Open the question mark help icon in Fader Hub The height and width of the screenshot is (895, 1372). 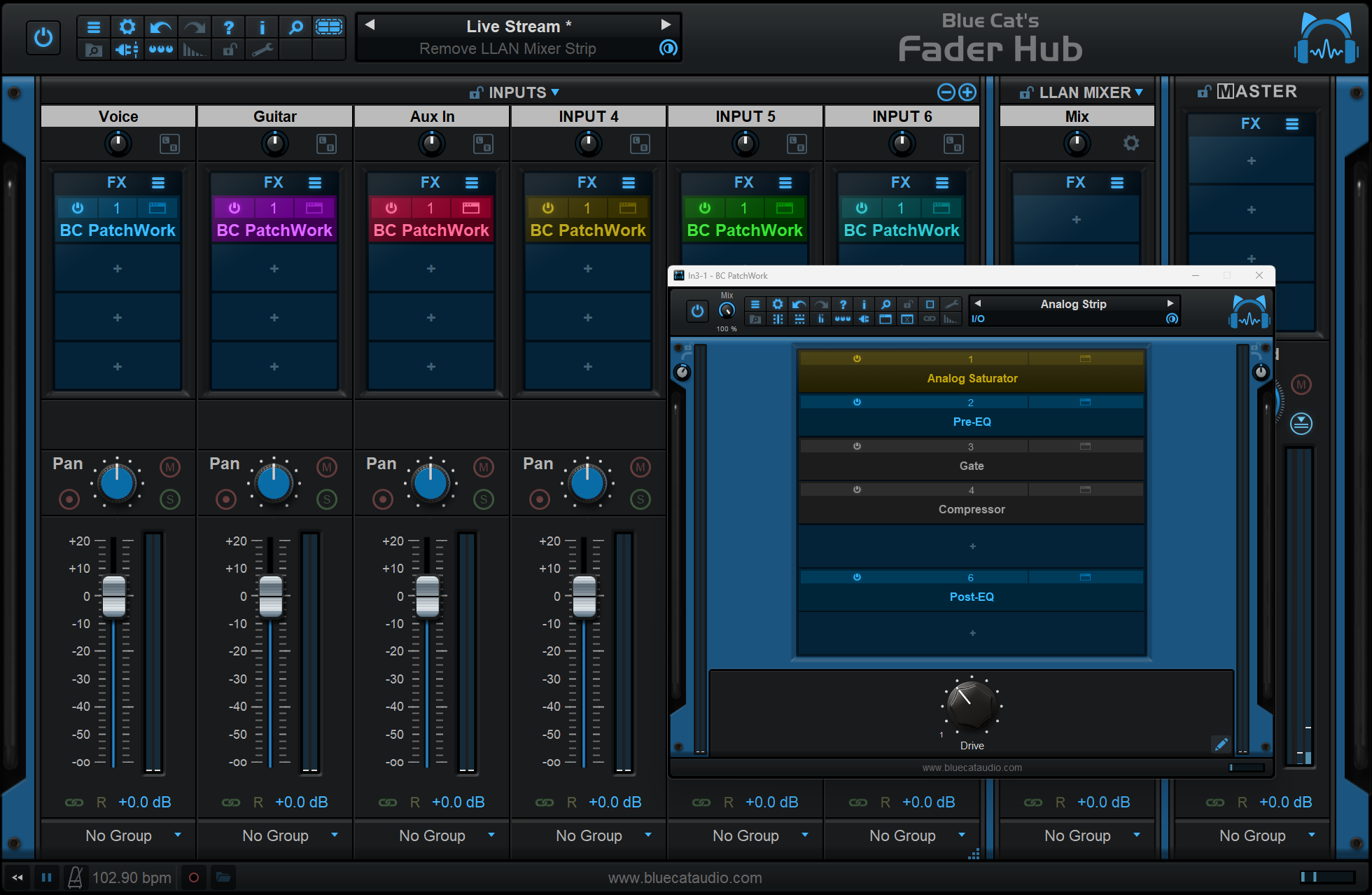point(229,27)
